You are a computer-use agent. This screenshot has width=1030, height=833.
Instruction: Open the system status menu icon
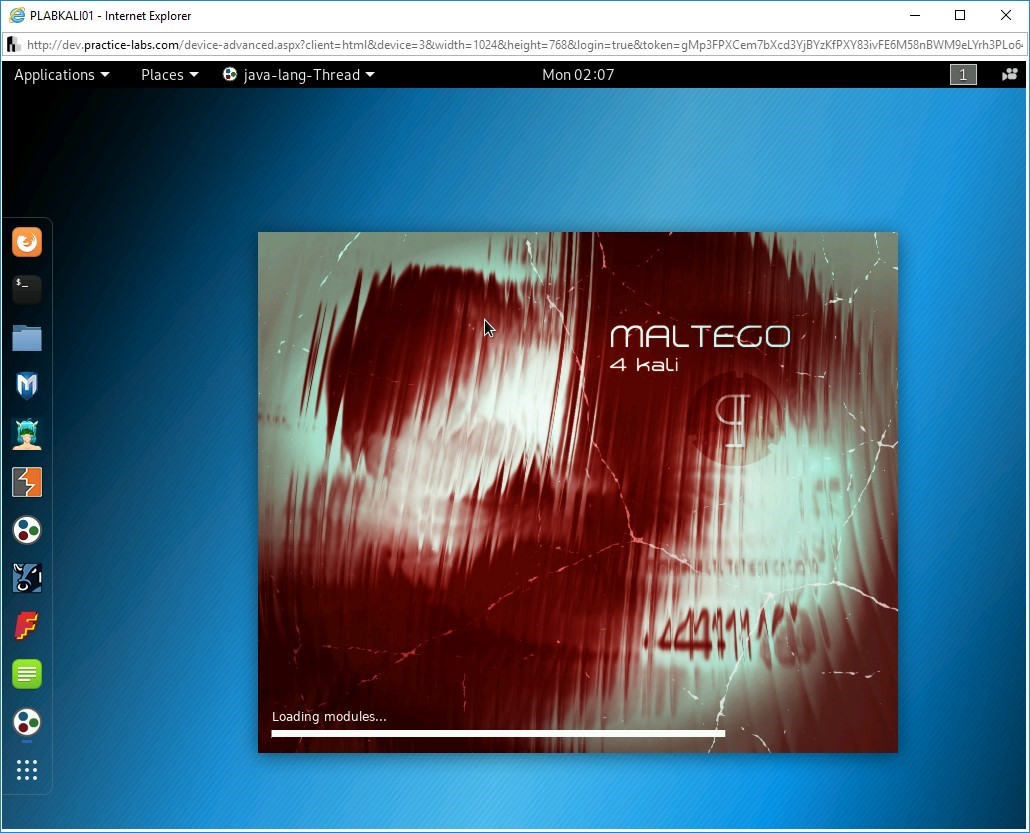pos(1009,75)
